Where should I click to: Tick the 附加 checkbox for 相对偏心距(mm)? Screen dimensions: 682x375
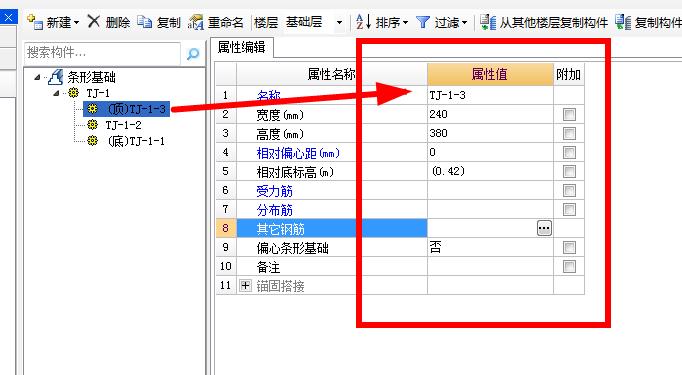pos(569,152)
